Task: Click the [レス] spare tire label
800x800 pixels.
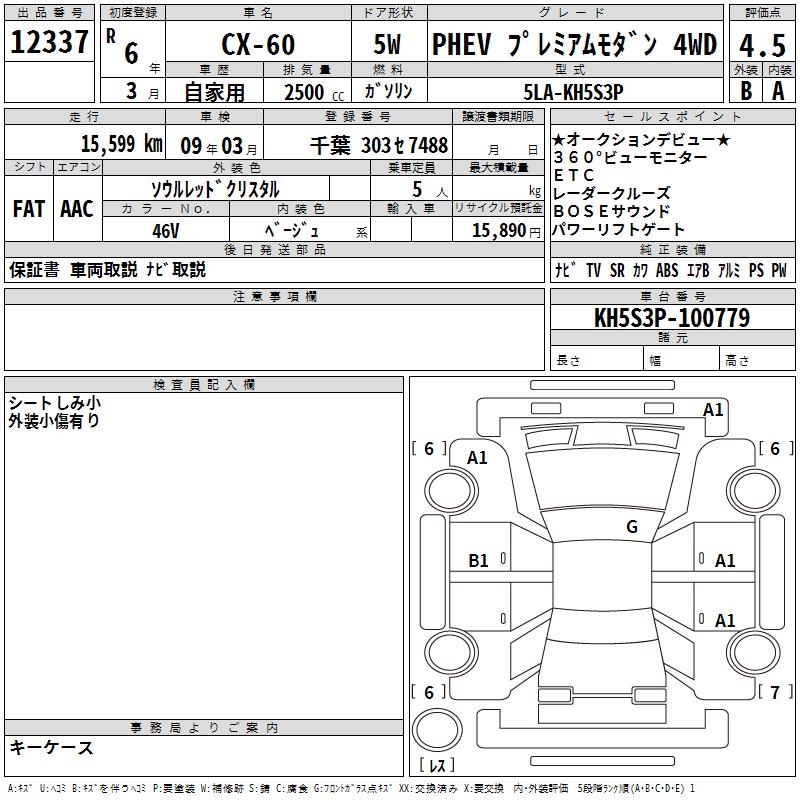Action: point(437,765)
